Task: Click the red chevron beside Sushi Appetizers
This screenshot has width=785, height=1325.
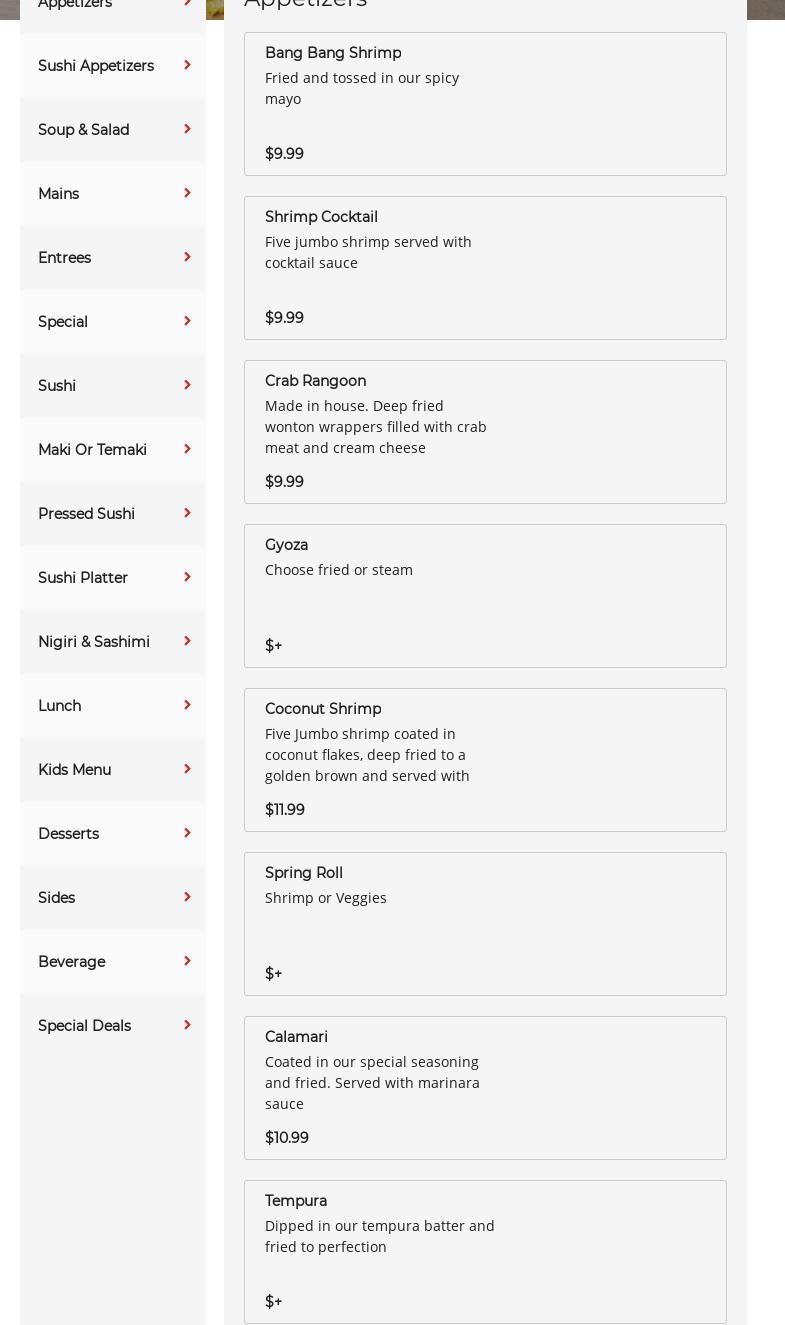Action: click(x=187, y=65)
